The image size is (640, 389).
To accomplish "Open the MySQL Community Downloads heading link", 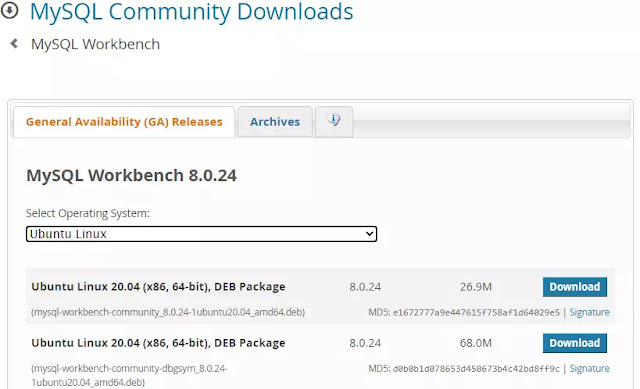I will coord(191,11).
